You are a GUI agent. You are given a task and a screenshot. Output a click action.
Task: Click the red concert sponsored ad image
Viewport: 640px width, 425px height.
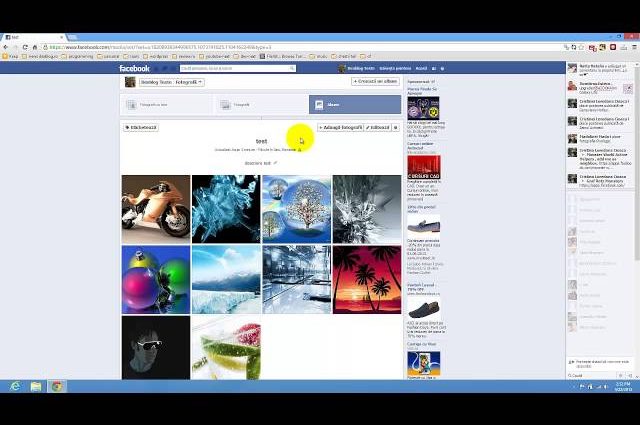click(x=424, y=167)
